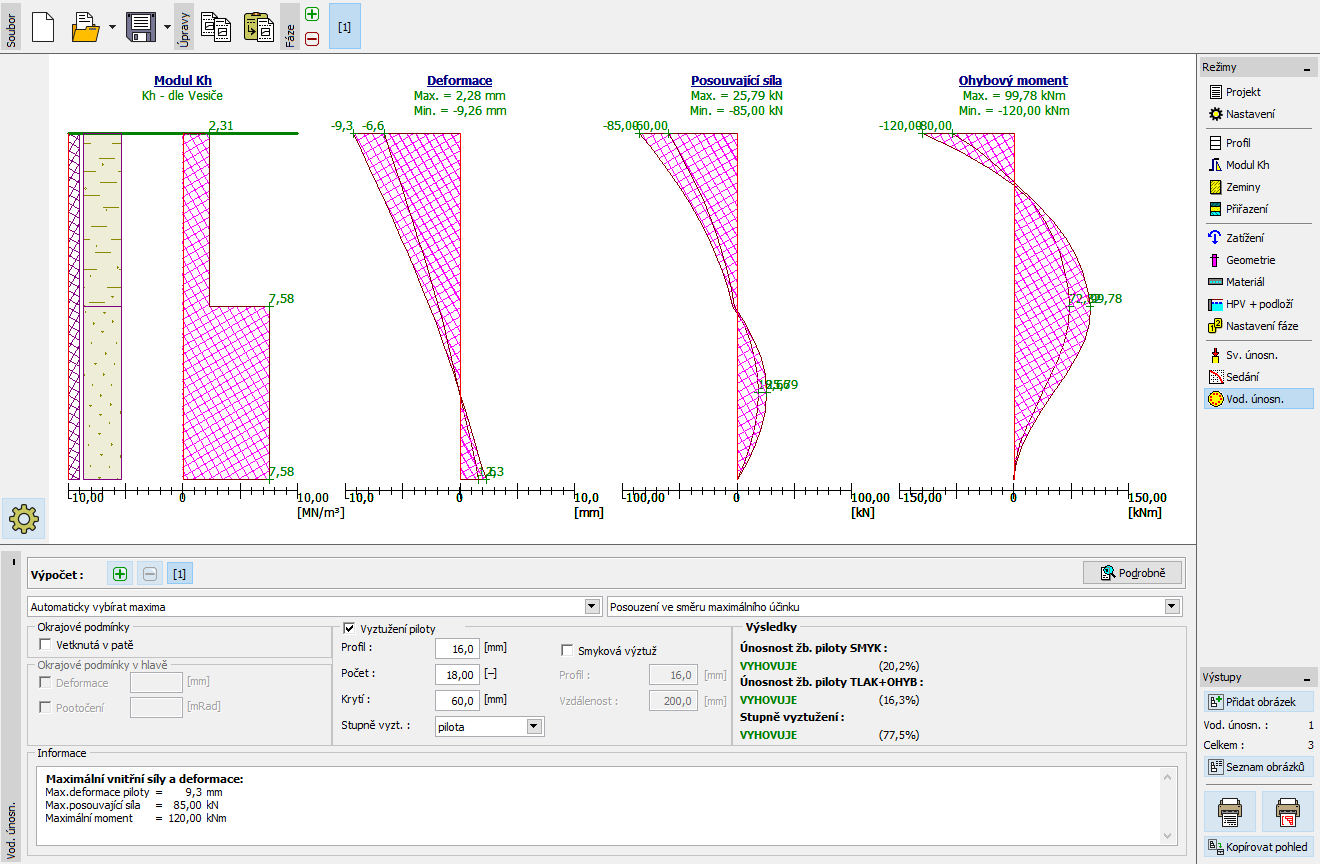Open the HPV + podloží mode
The image size is (1320, 864).
tap(1257, 304)
